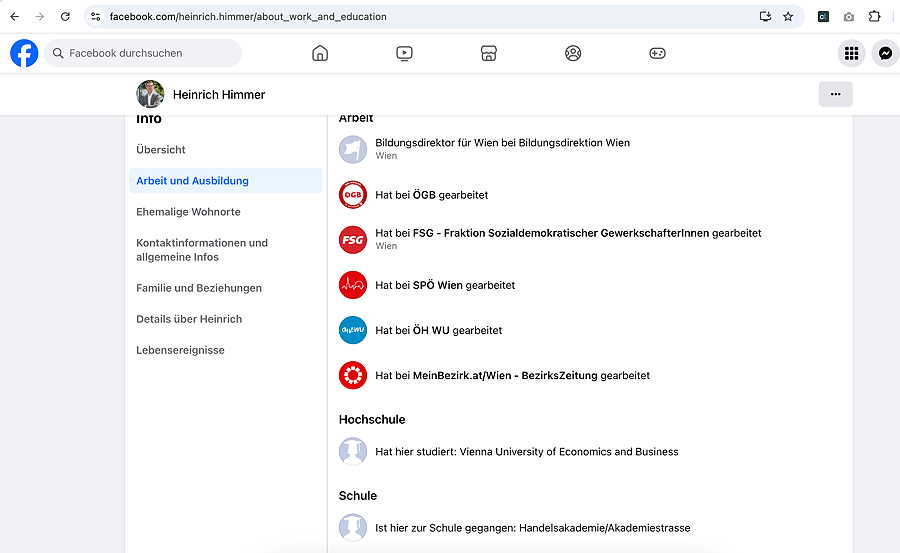Click the FSG page logo
Image resolution: width=900 pixels, height=553 pixels.
pos(352,239)
